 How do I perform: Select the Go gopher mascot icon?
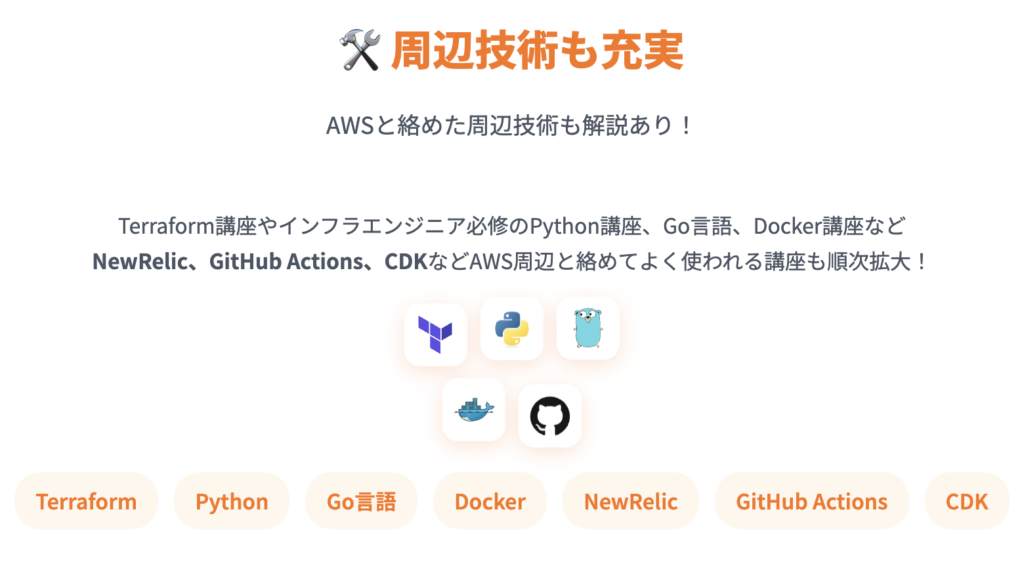(588, 328)
